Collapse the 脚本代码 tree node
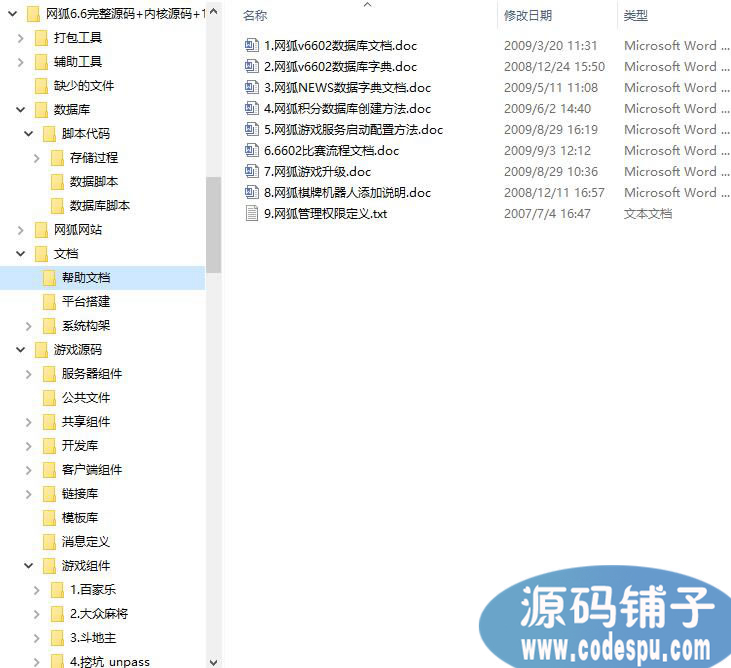731x668 pixels. click(28, 134)
